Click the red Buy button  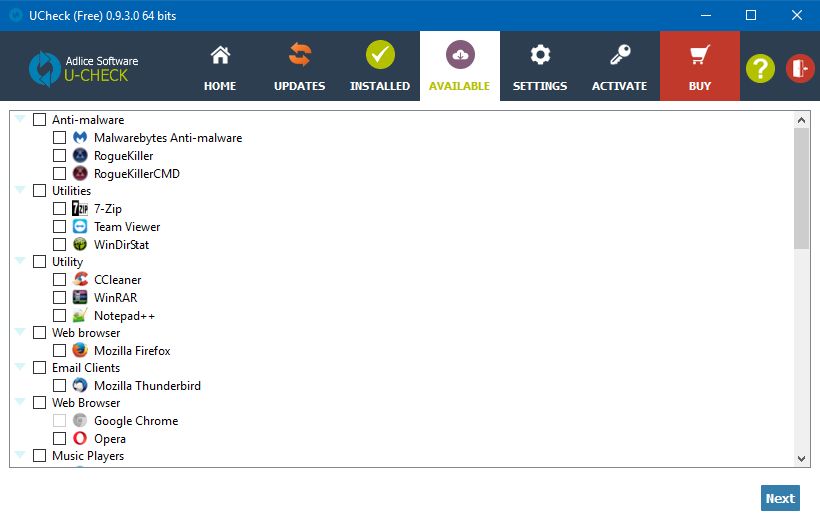click(x=700, y=66)
